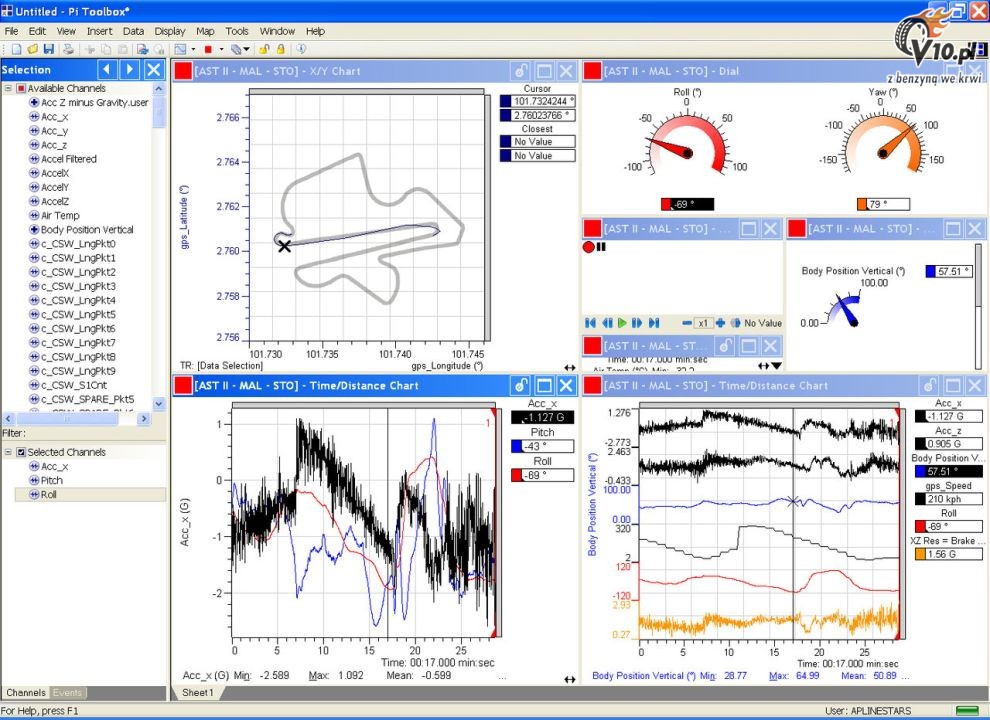Toggle the Pitch selected channel icon
The image size is (990, 720).
pyautogui.click(x=34, y=480)
